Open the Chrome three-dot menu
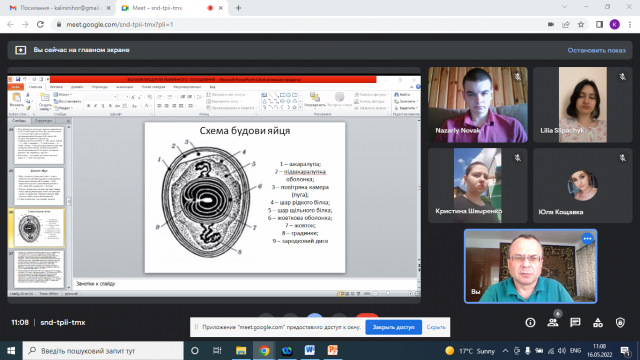640x360 pixels. (x=630, y=24)
